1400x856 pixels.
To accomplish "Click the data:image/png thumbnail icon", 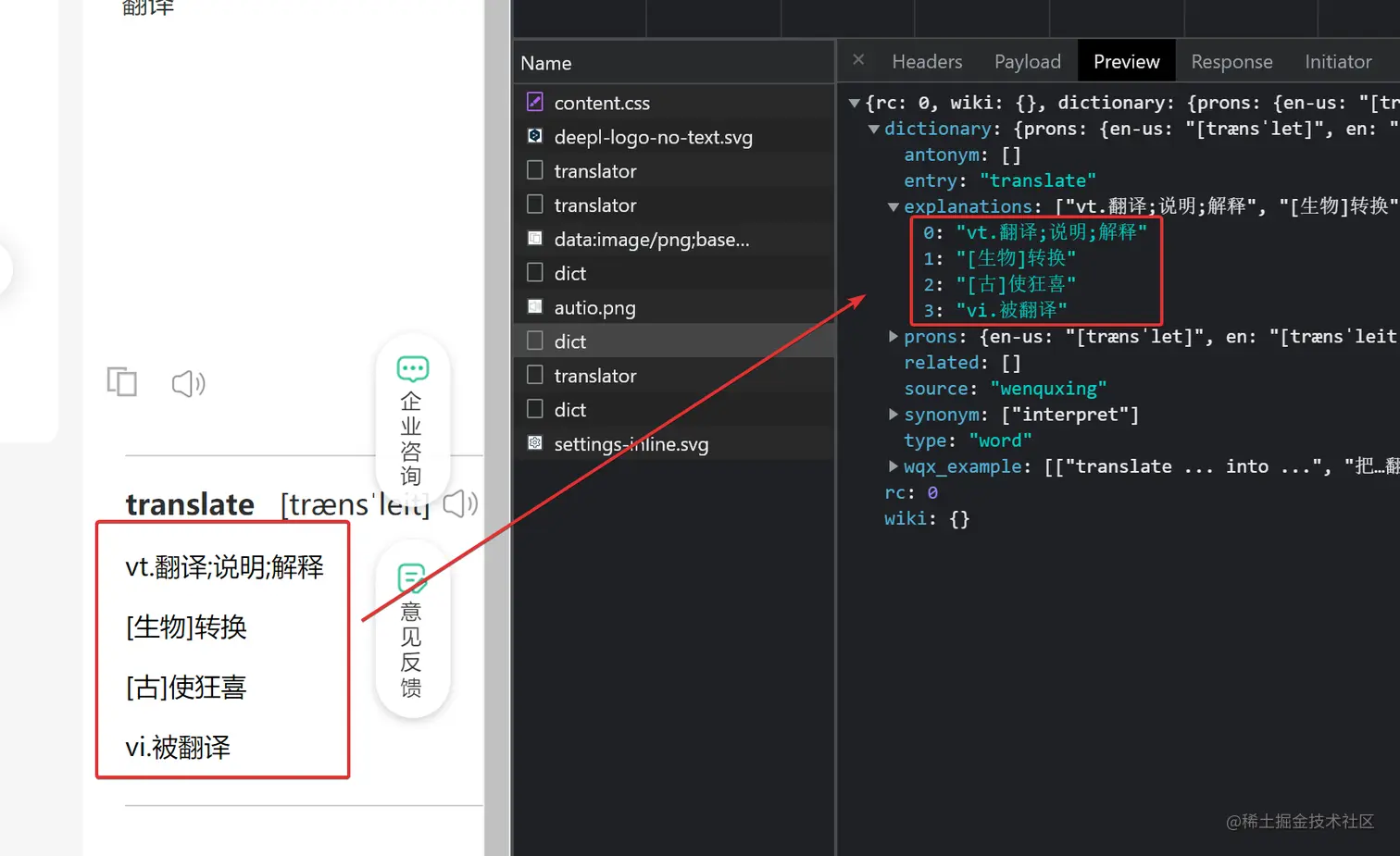I will (x=535, y=239).
